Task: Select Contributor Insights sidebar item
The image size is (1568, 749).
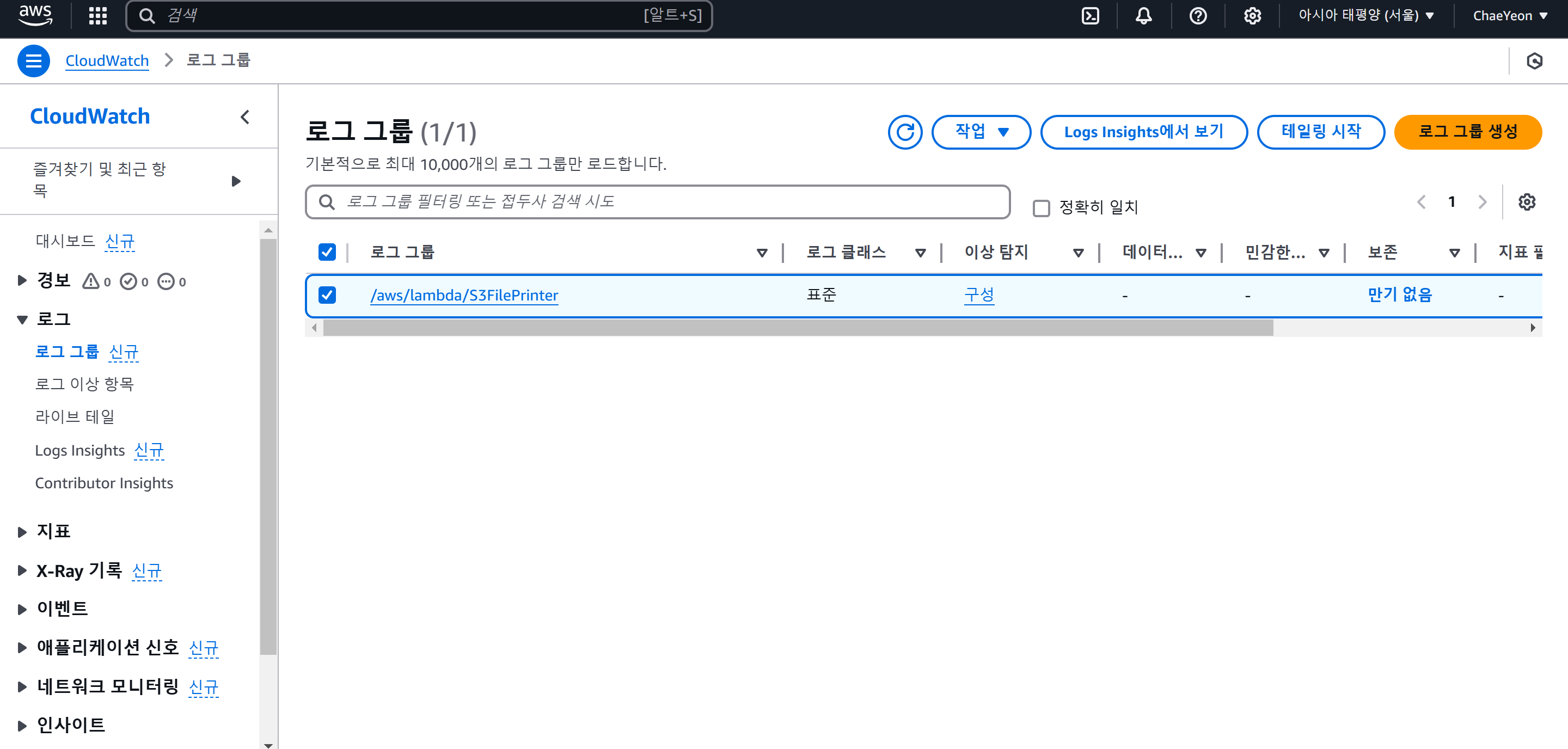Action: (x=104, y=483)
